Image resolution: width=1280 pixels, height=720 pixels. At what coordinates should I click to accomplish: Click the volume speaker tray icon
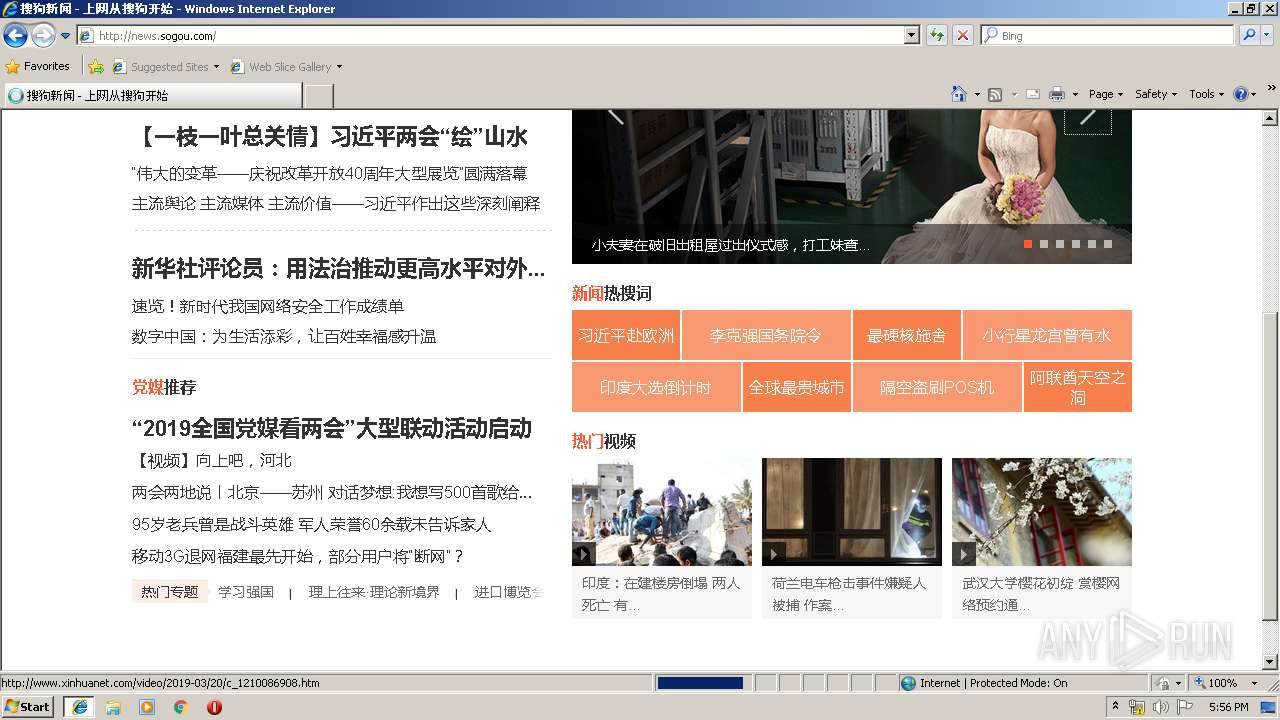1160,707
